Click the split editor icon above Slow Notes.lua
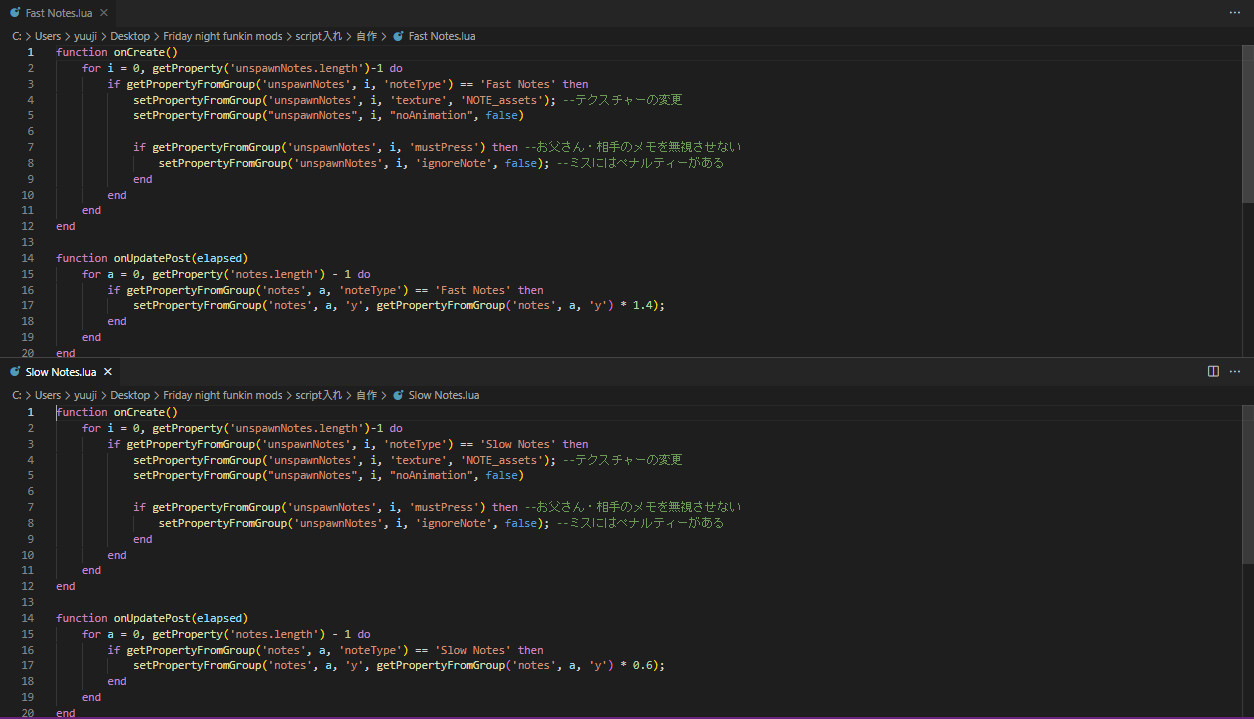This screenshot has width=1254, height=719. click(x=1212, y=370)
